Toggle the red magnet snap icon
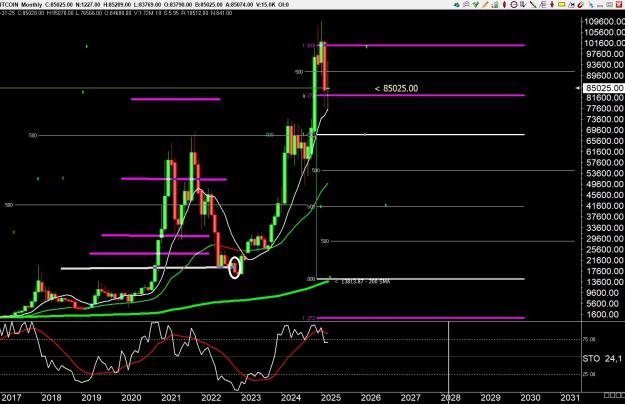The height and width of the screenshot is (404, 625). pos(580,5)
